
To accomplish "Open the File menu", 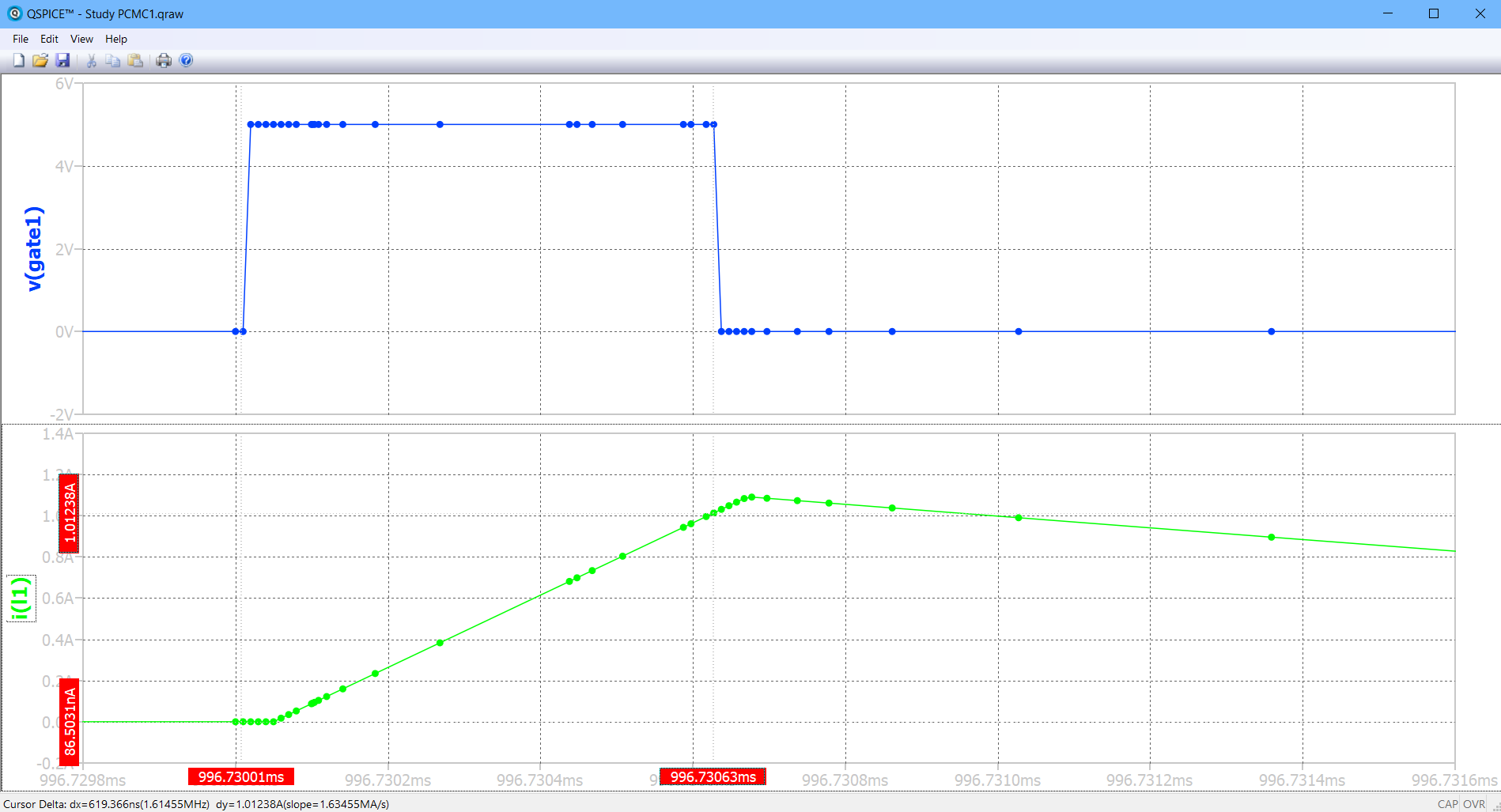I will click(21, 39).
